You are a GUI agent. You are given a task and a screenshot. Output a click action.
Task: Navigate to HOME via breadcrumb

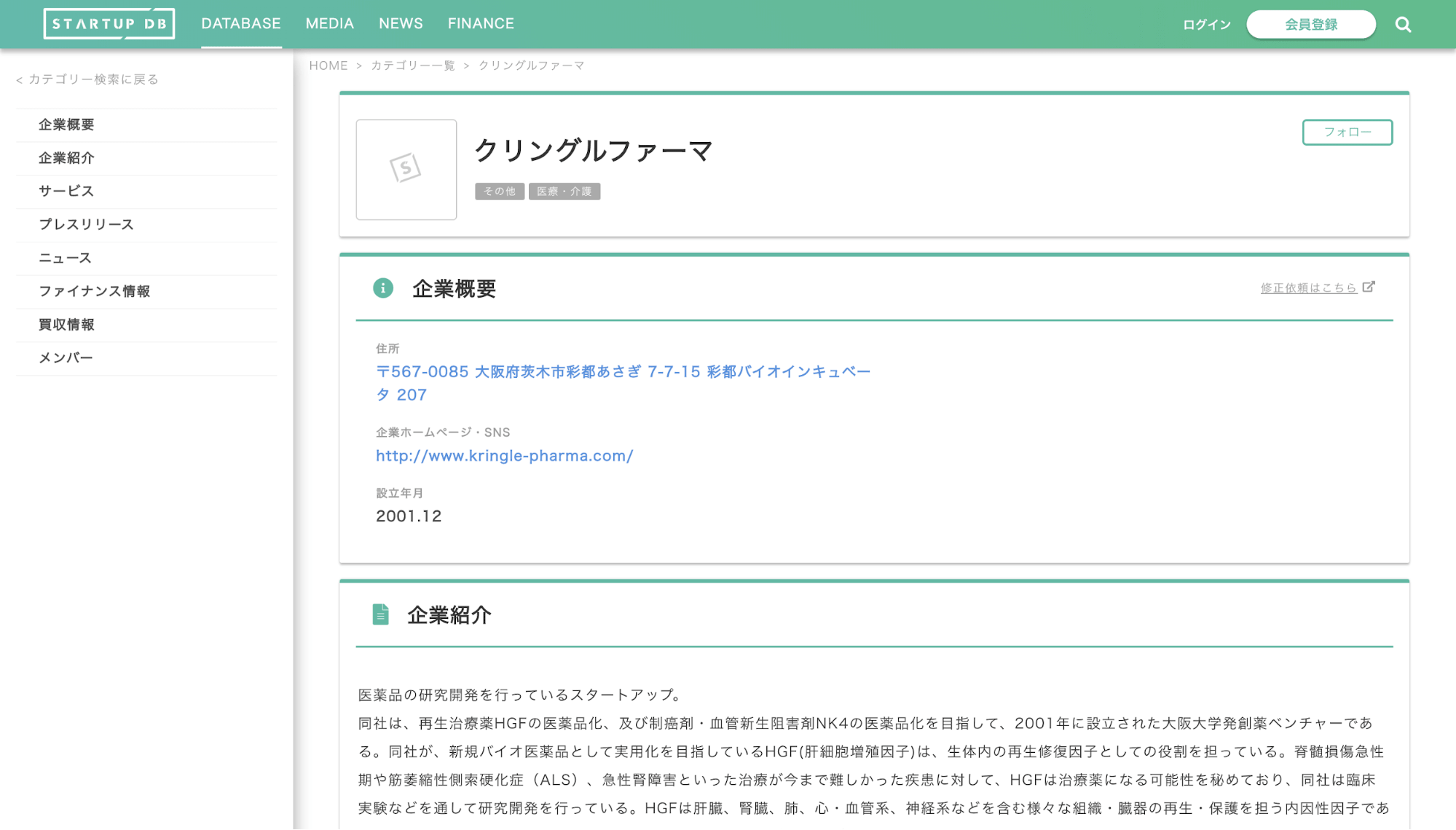328,65
